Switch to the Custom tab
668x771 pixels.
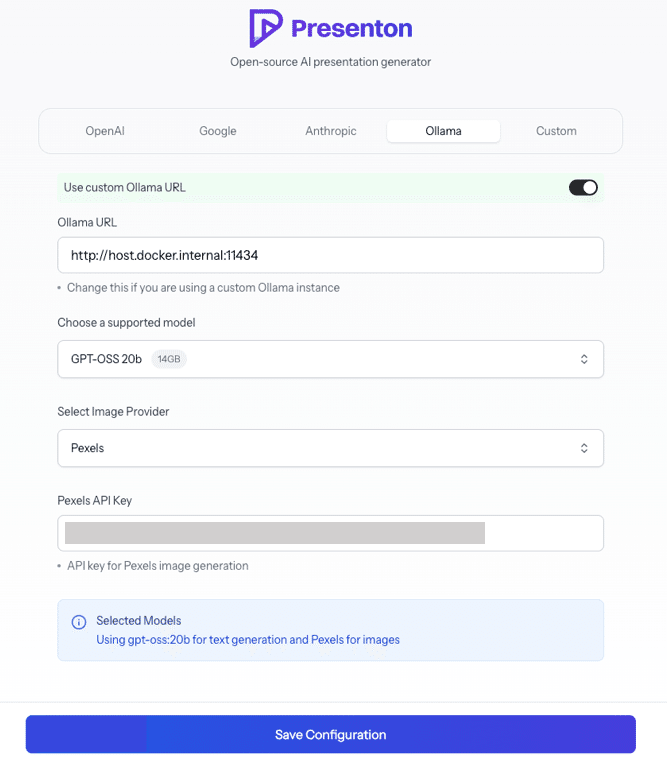556,131
